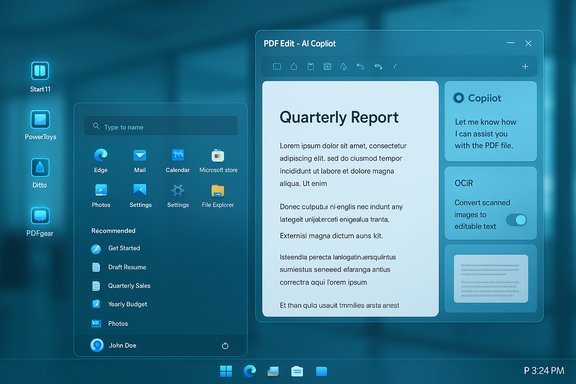Image resolution: width=576 pixels, height=384 pixels.
Task: Click the Windows Start button on taskbar
Action: tap(226, 371)
